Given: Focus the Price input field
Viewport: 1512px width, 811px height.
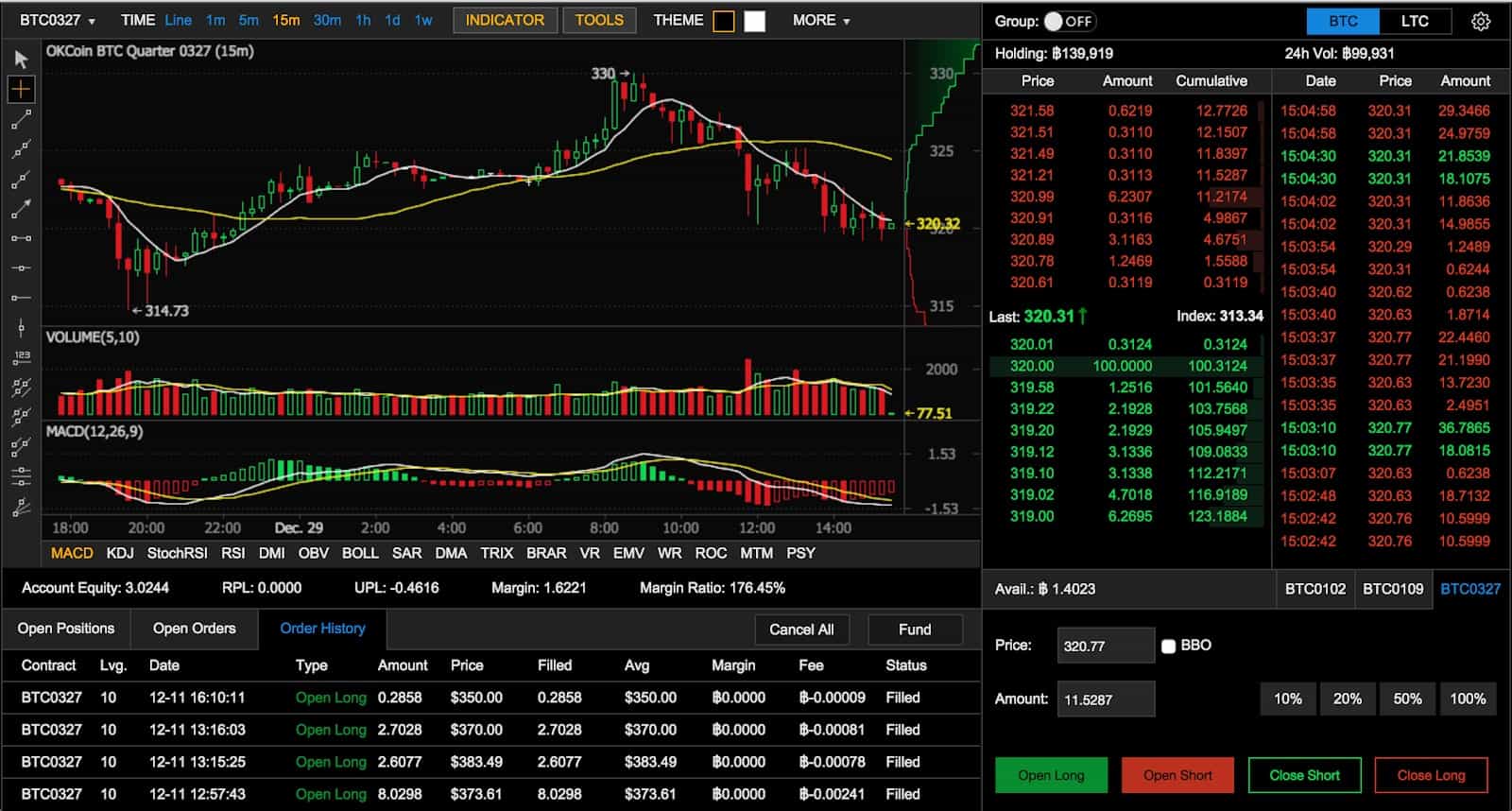Looking at the screenshot, I should click(x=1106, y=646).
